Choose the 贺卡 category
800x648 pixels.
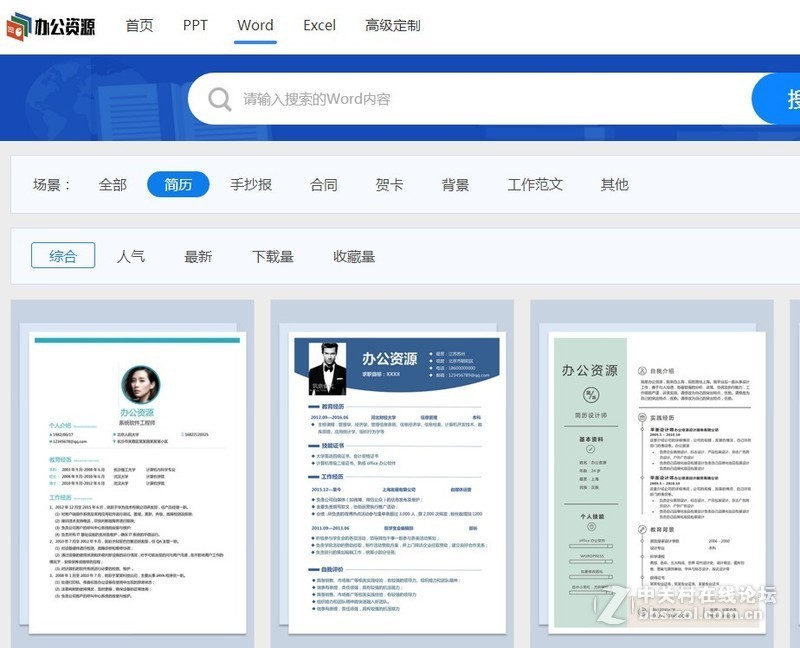388,185
